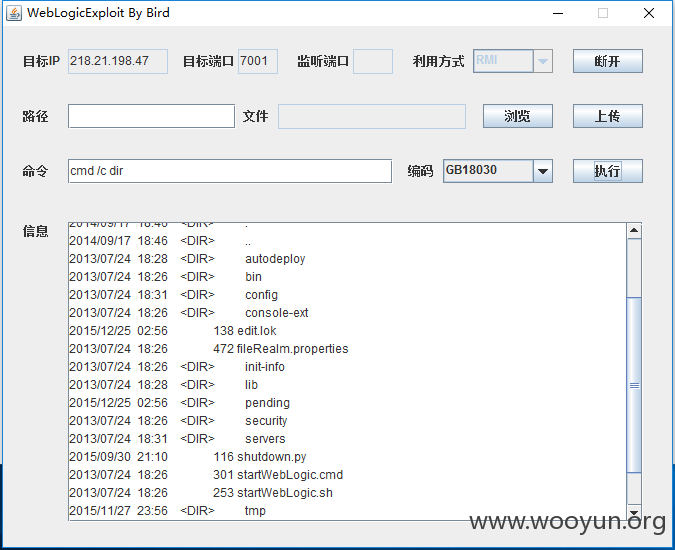The width and height of the screenshot is (675, 550).
Task: Select the console-ext directory line
Action: pos(189,313)
